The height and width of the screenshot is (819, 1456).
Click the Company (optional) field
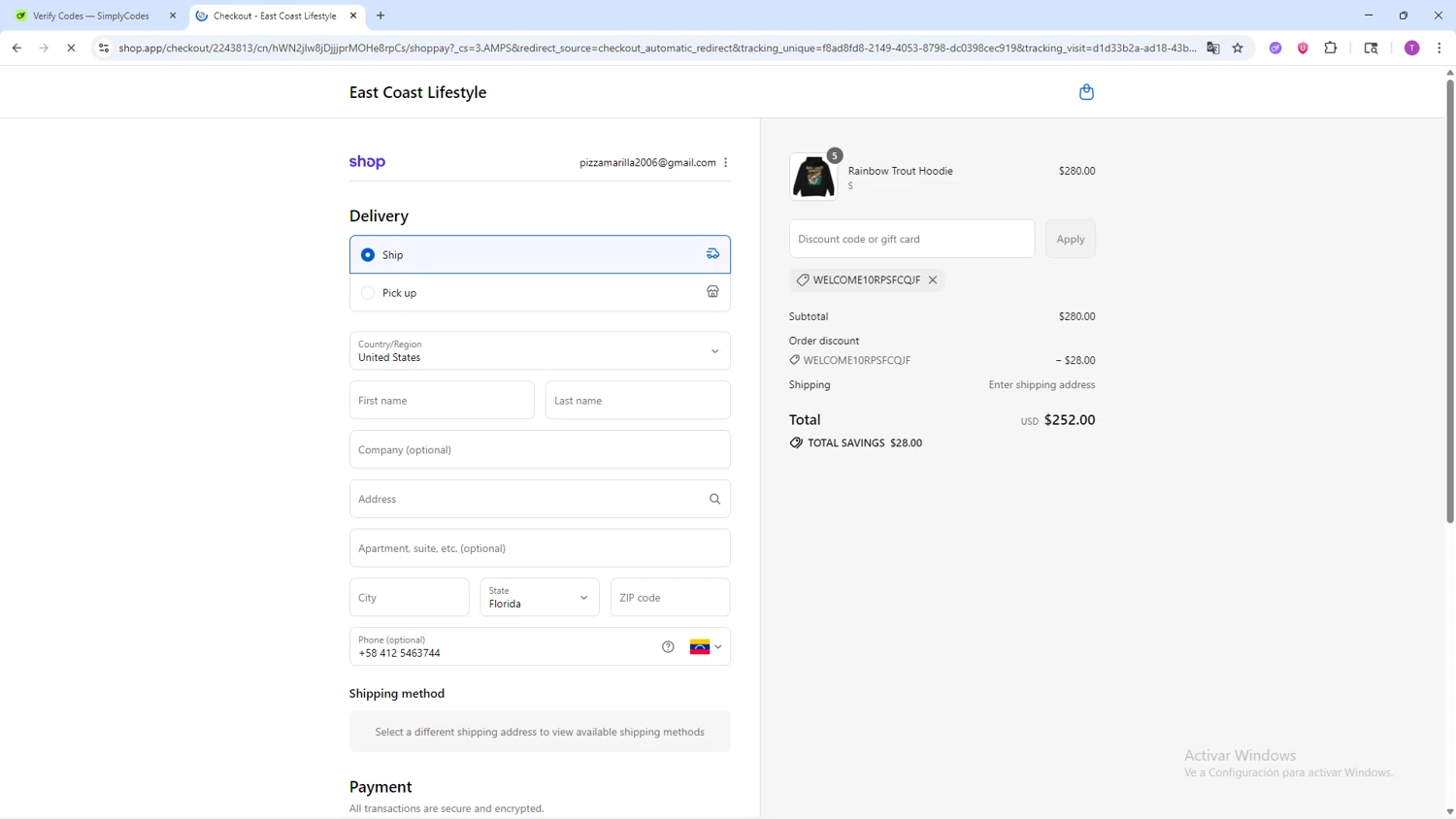(x=540, y=449)
